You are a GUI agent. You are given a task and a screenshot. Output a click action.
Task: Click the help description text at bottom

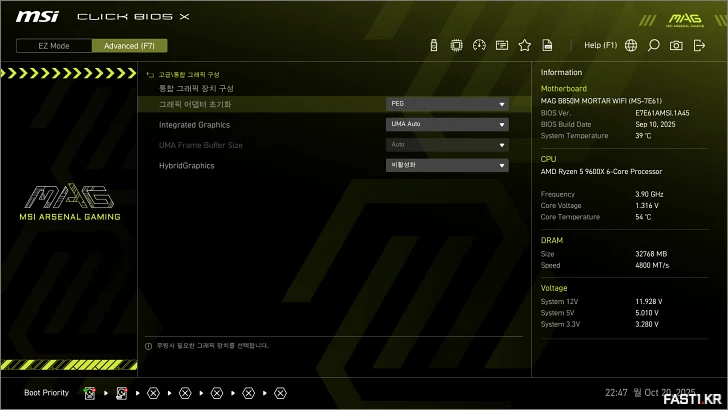(x=213, y=346)
